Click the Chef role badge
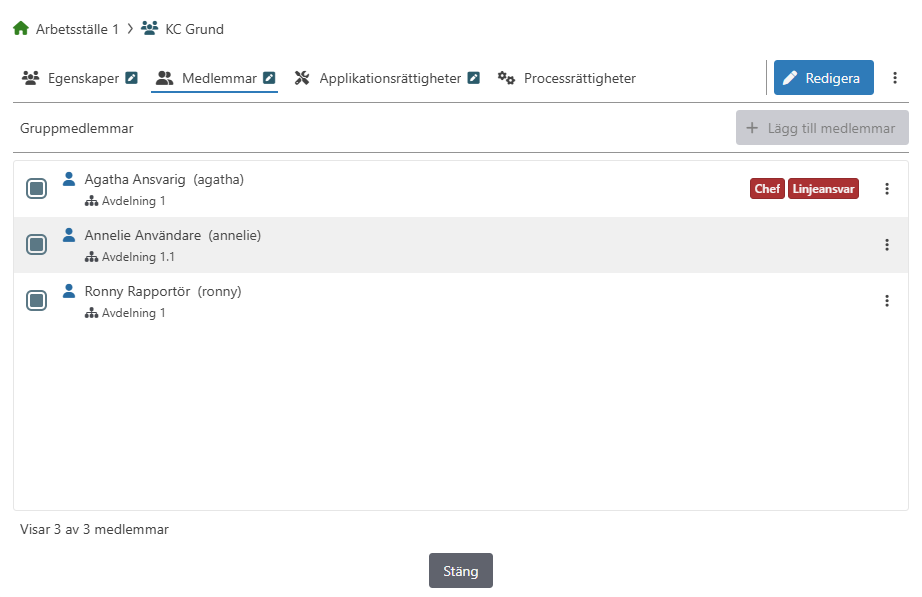The width and height of the screenshot is (922, 597). click(767, 189)
